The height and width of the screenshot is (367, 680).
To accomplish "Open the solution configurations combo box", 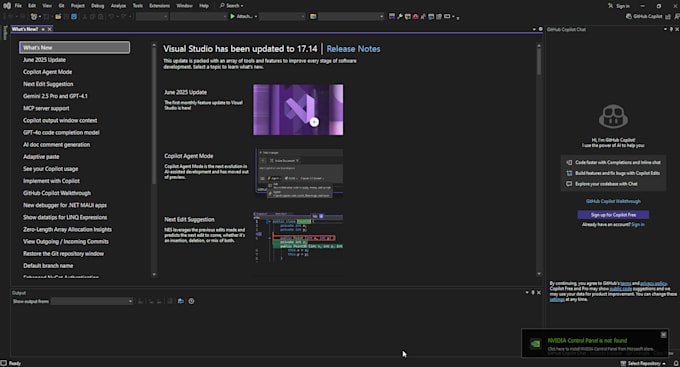I will pyautogui.click(x=152, y=16).
